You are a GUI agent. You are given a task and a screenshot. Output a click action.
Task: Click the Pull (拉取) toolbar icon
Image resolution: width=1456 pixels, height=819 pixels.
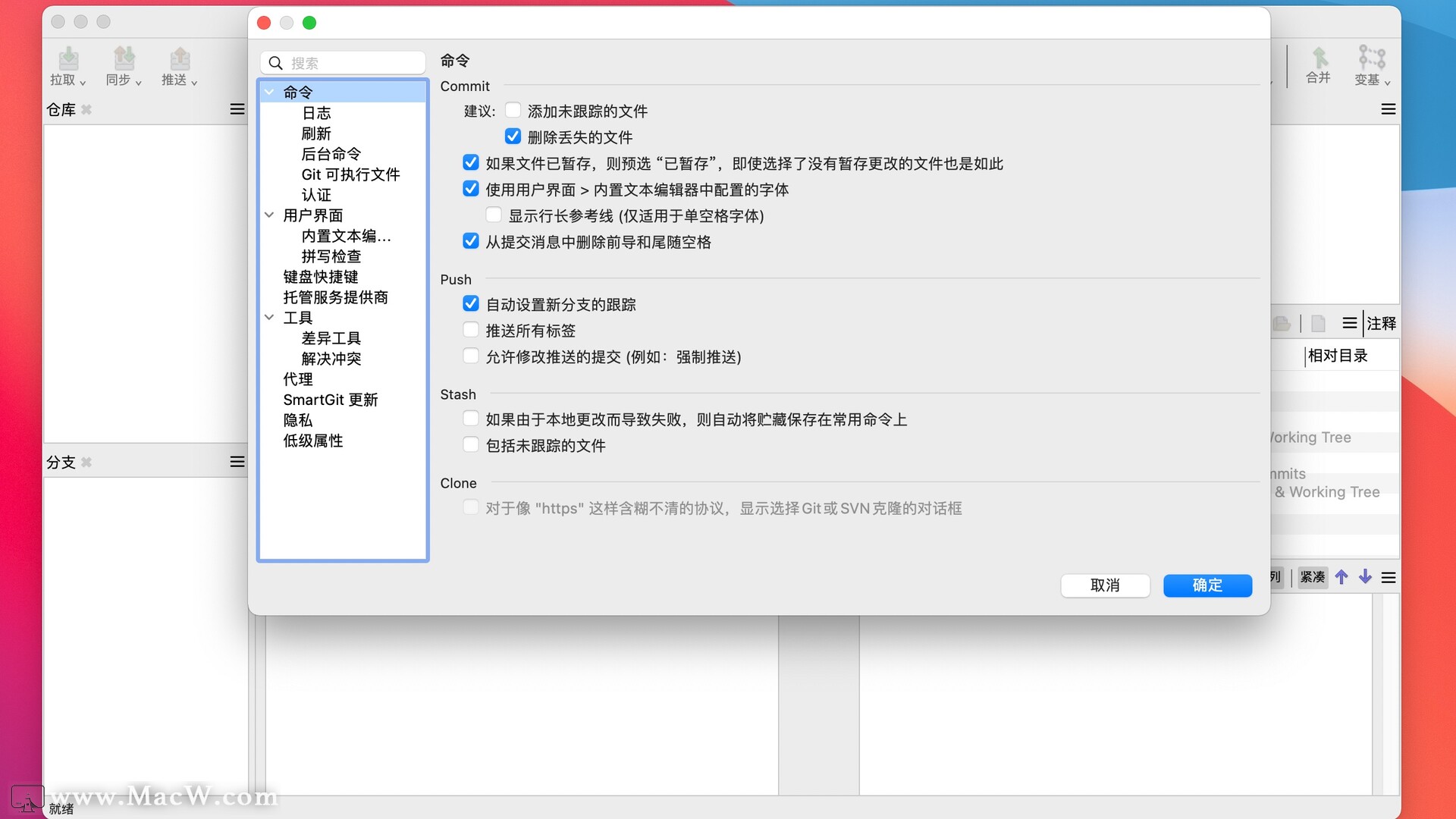click(x=68, y=58)
